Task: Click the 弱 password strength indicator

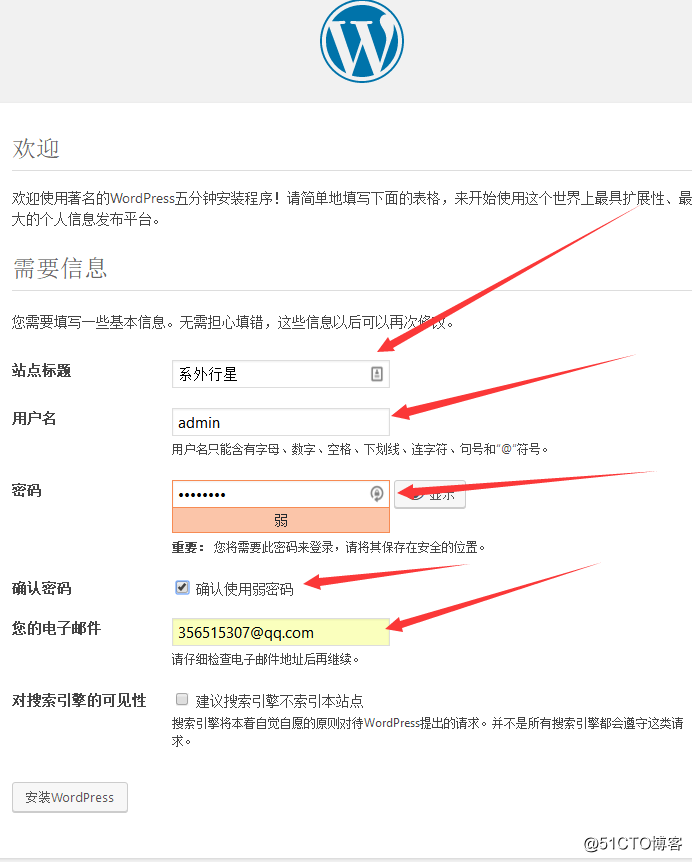Action: [281, 520]
